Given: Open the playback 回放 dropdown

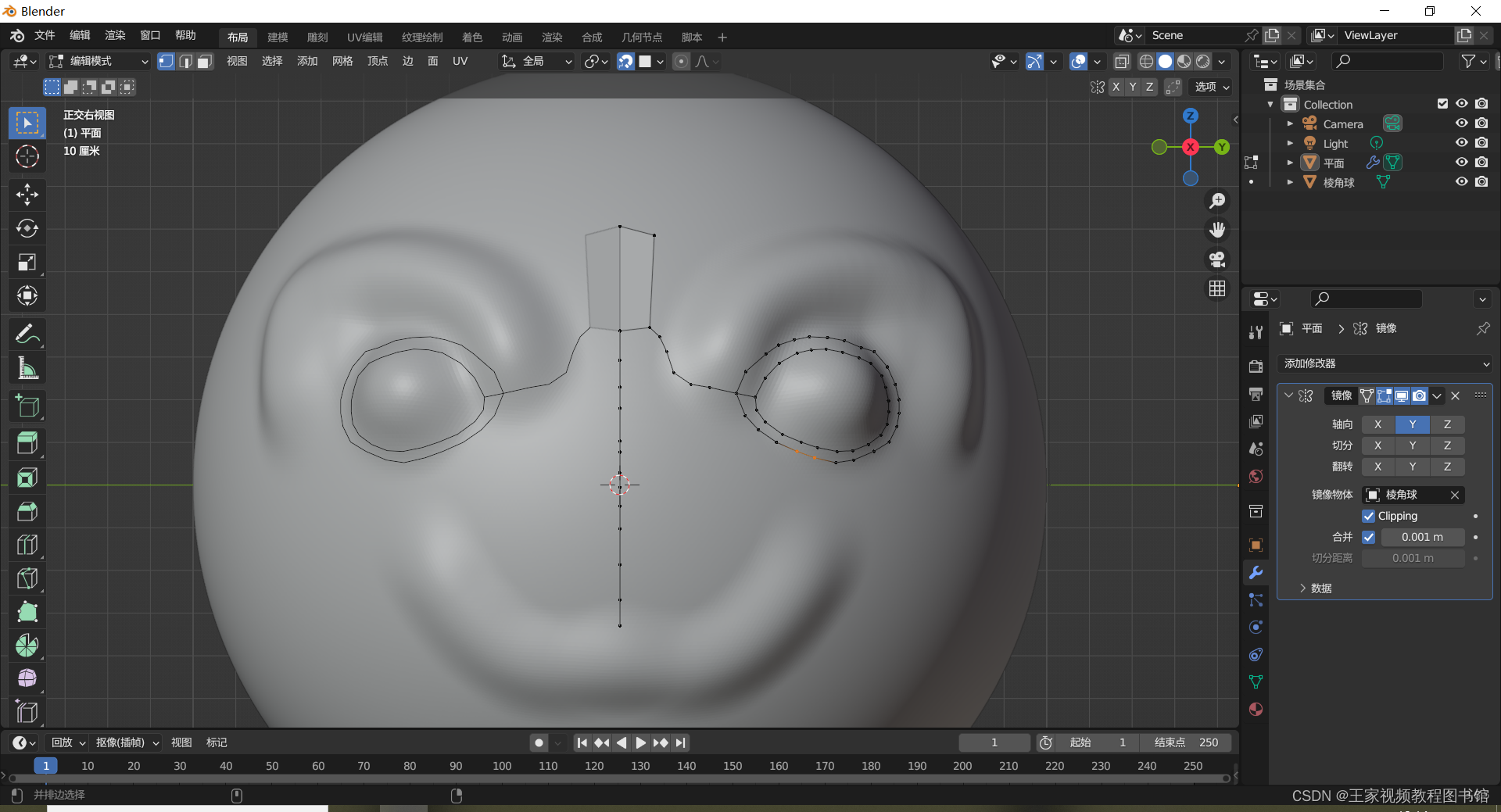Looking at the screenshot, I should pyautogui.click(x=68, y=742).
